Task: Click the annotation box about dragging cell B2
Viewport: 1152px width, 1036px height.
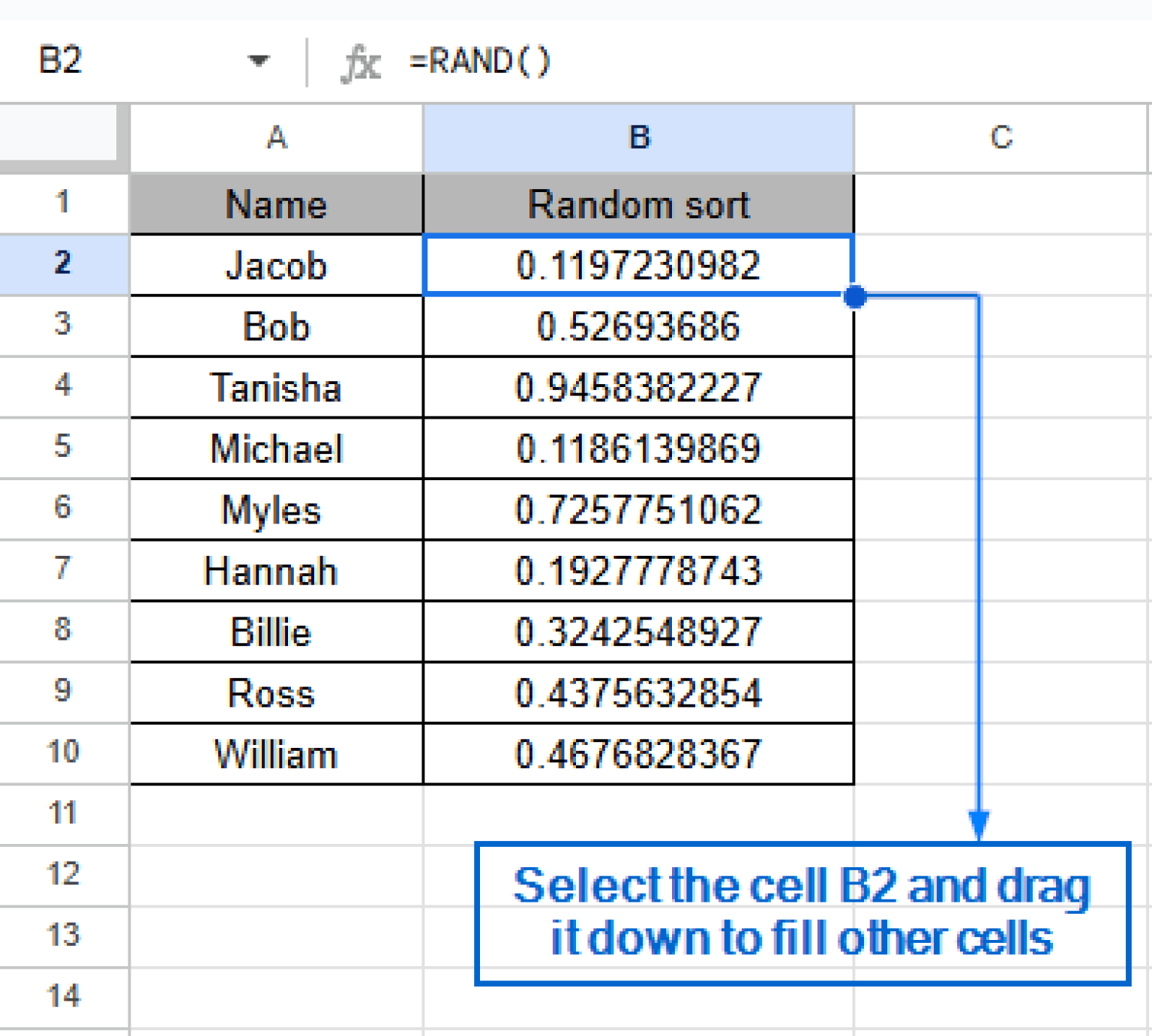Action: click(801, 911)
